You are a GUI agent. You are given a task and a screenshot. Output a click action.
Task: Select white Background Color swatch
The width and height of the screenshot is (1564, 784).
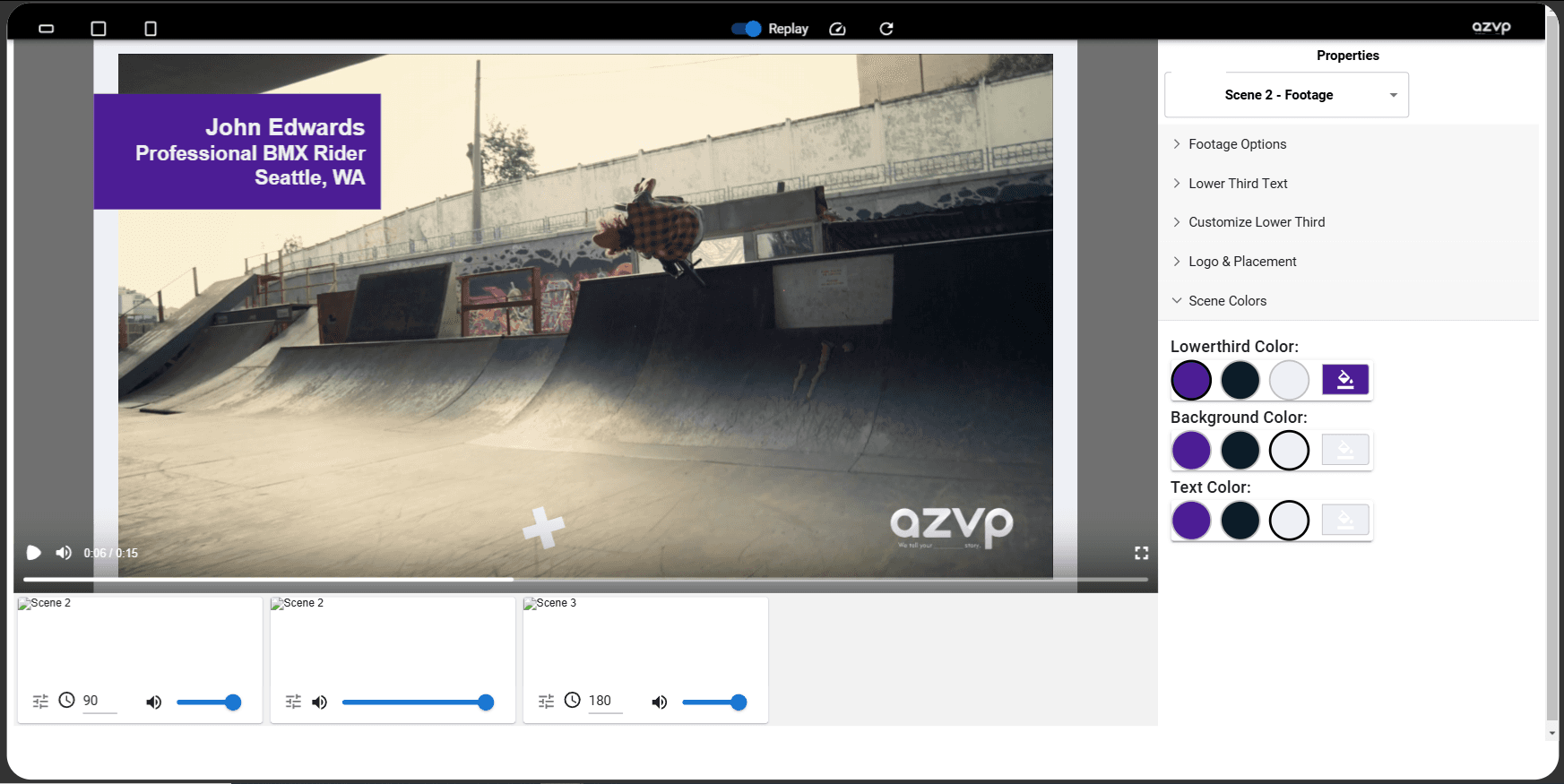pos(1290,450)
